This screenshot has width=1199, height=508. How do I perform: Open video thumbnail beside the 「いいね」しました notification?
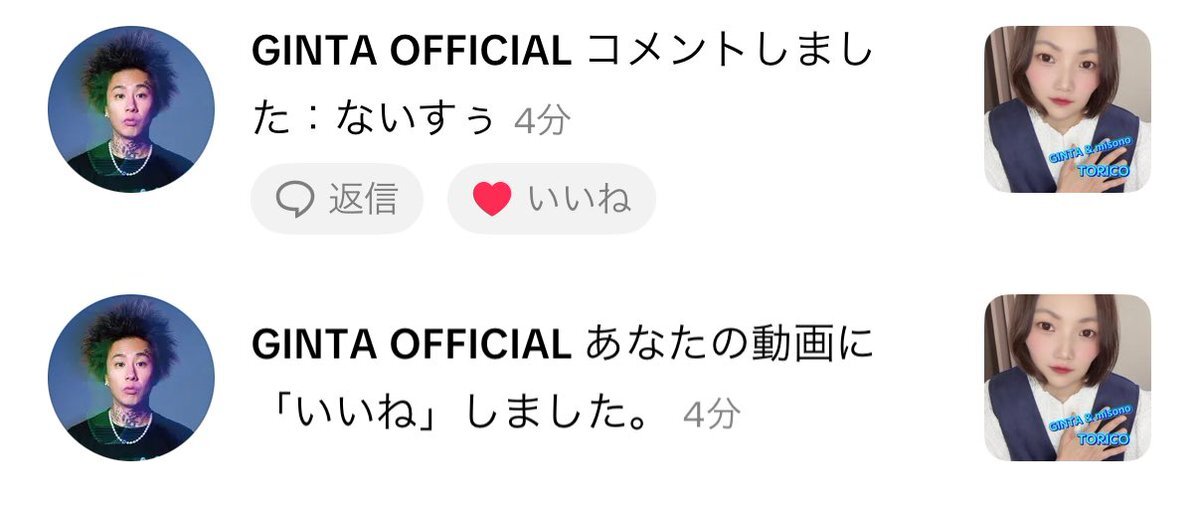pos(1067,378)
